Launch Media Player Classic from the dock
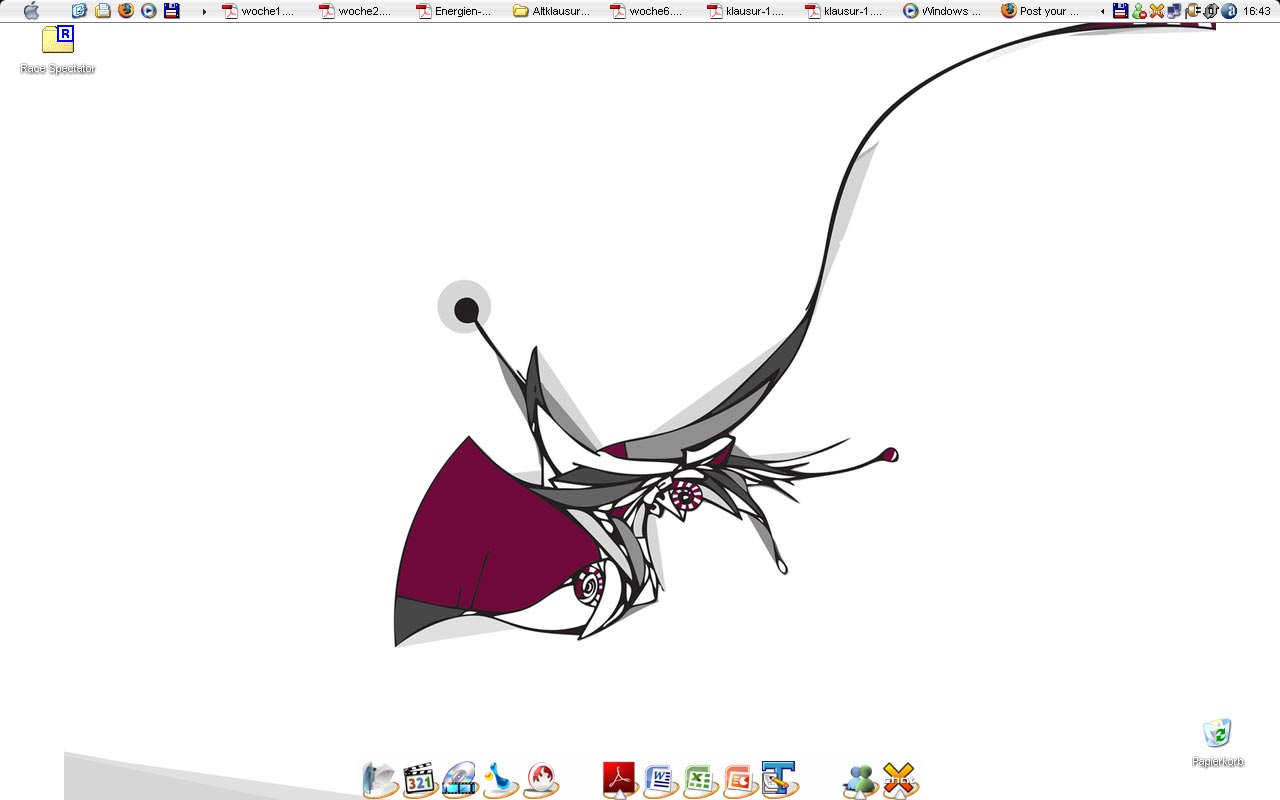1280x800 pixels. (x=421, y=780)
